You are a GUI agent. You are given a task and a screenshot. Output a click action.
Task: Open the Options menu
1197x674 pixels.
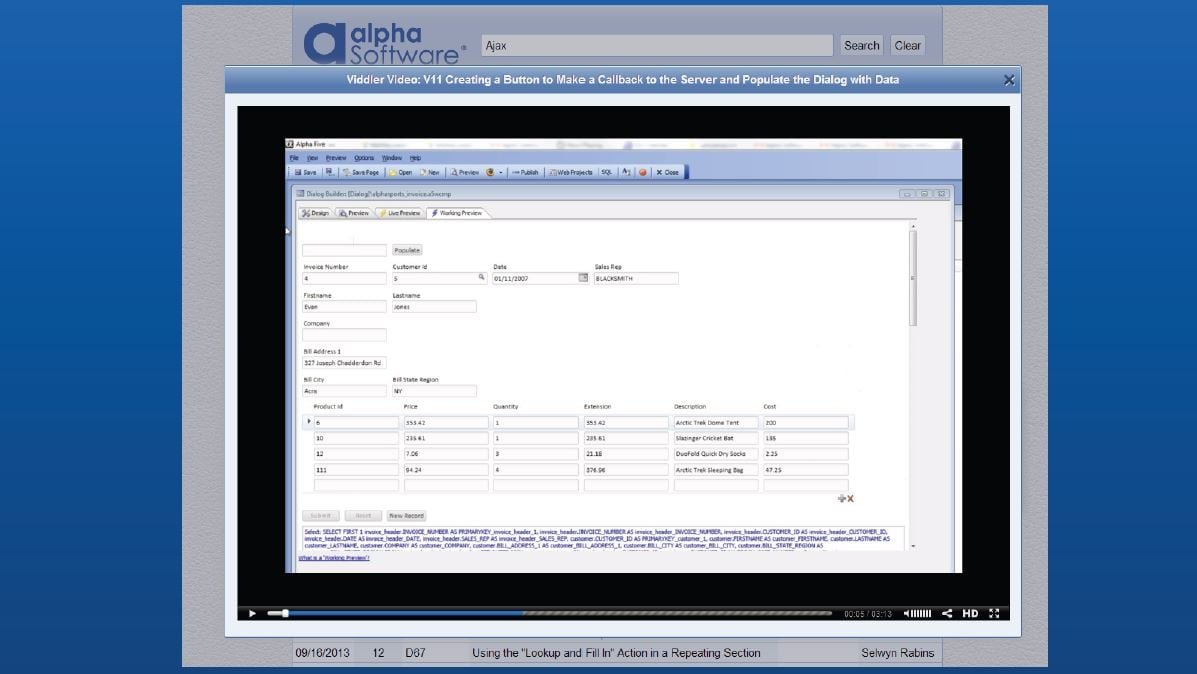pos(363,158)
